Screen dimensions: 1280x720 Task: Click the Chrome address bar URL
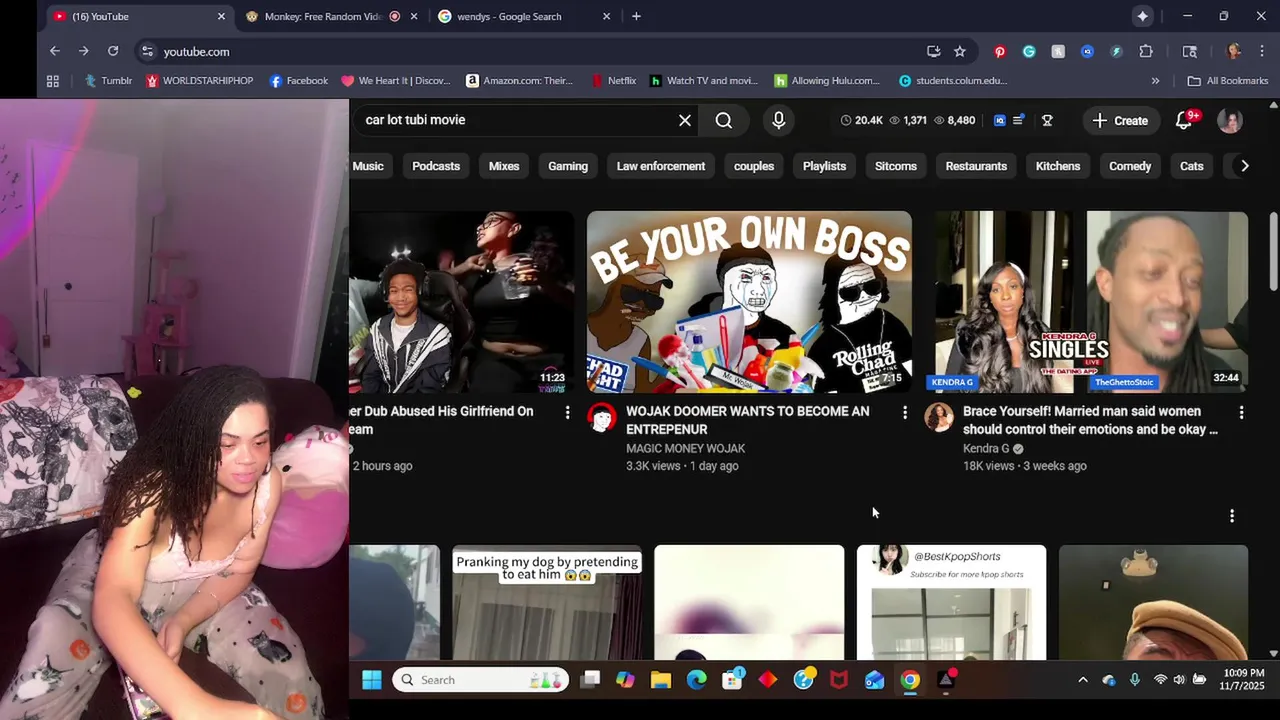coord(196,51)
